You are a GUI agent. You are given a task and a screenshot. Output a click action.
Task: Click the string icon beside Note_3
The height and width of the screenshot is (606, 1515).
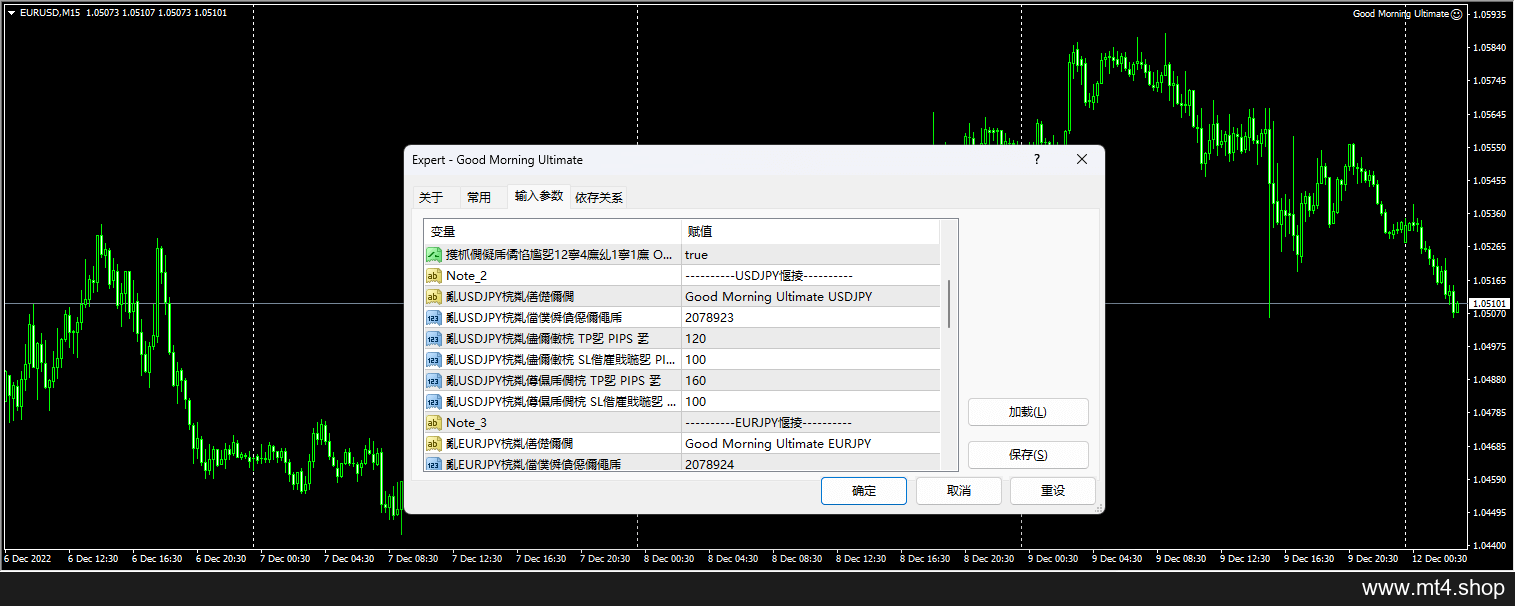[434, 423]
